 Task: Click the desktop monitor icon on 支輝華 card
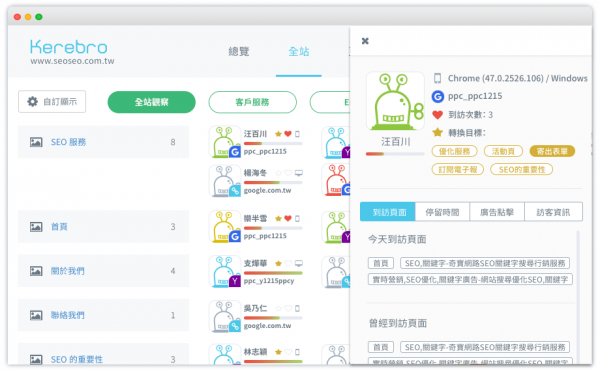(298, 263)
